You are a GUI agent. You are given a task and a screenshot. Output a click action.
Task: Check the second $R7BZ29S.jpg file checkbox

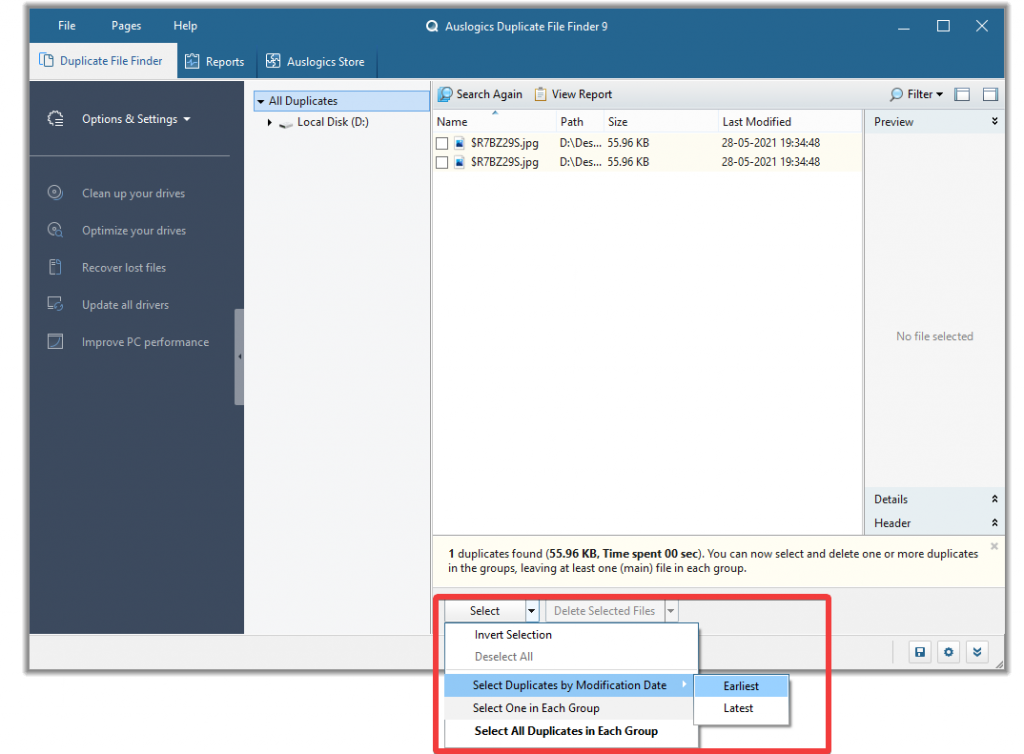click(442, 162)
